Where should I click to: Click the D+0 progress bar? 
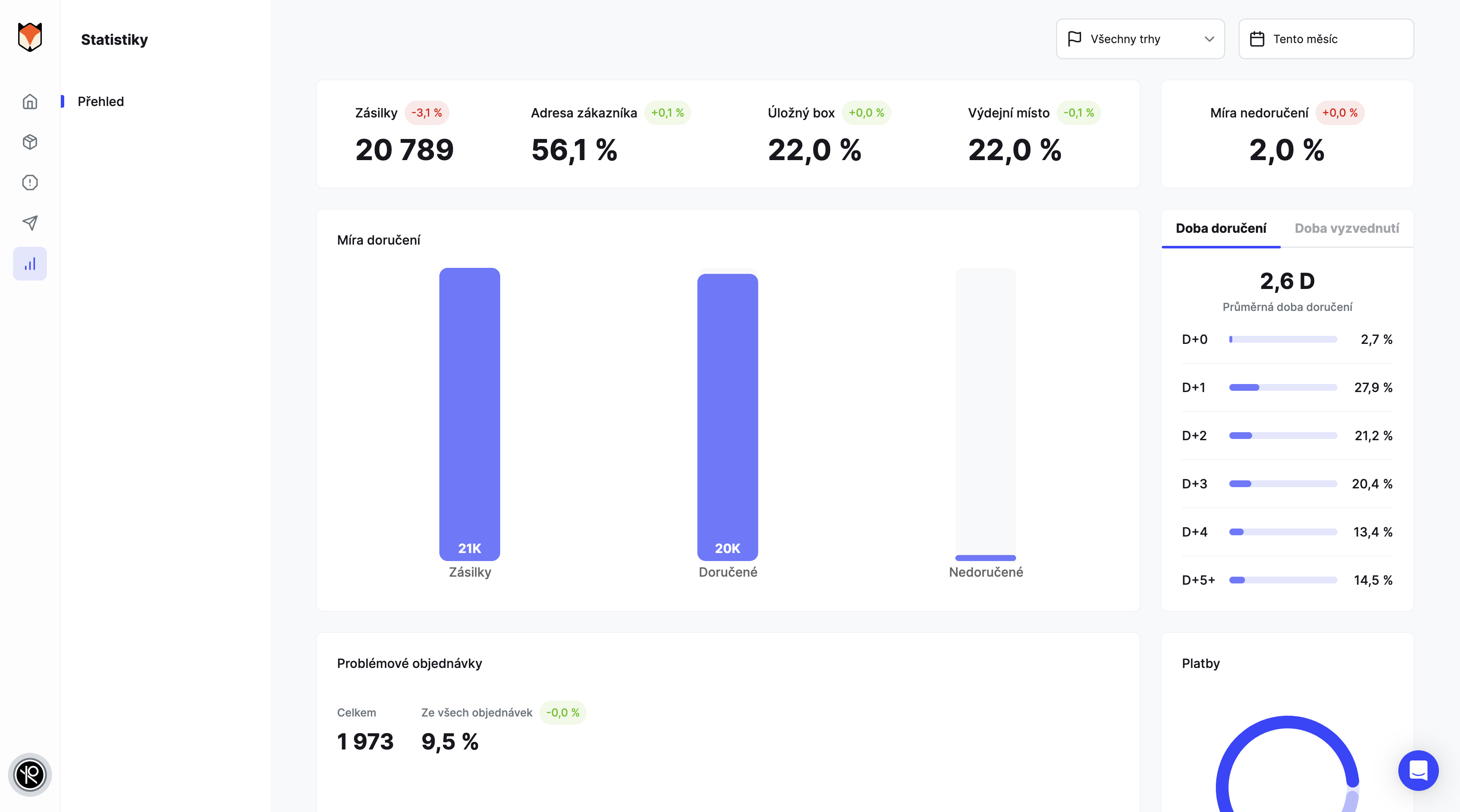click(1283, 339)
